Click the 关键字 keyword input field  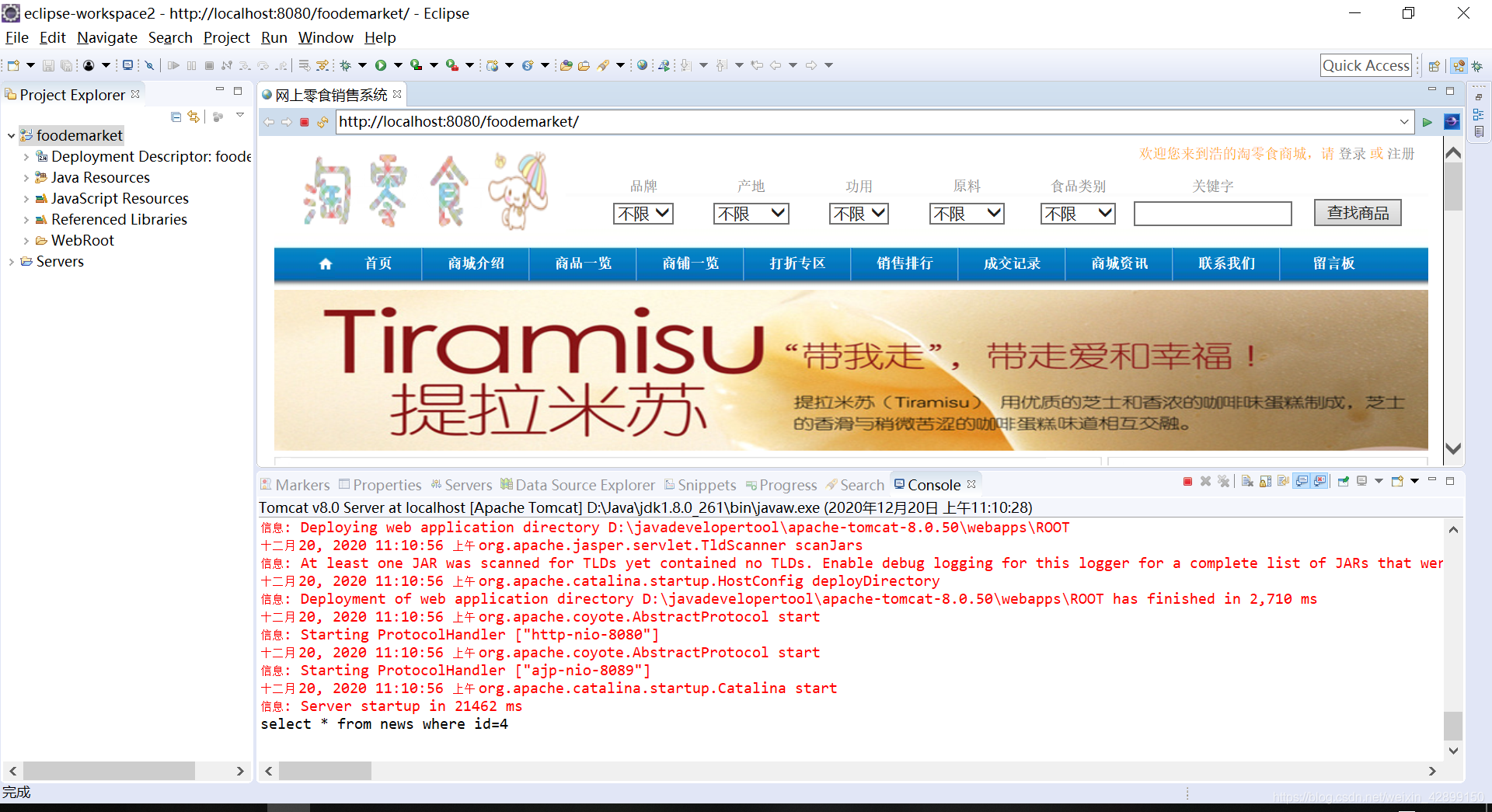[x=1212, y=214]
